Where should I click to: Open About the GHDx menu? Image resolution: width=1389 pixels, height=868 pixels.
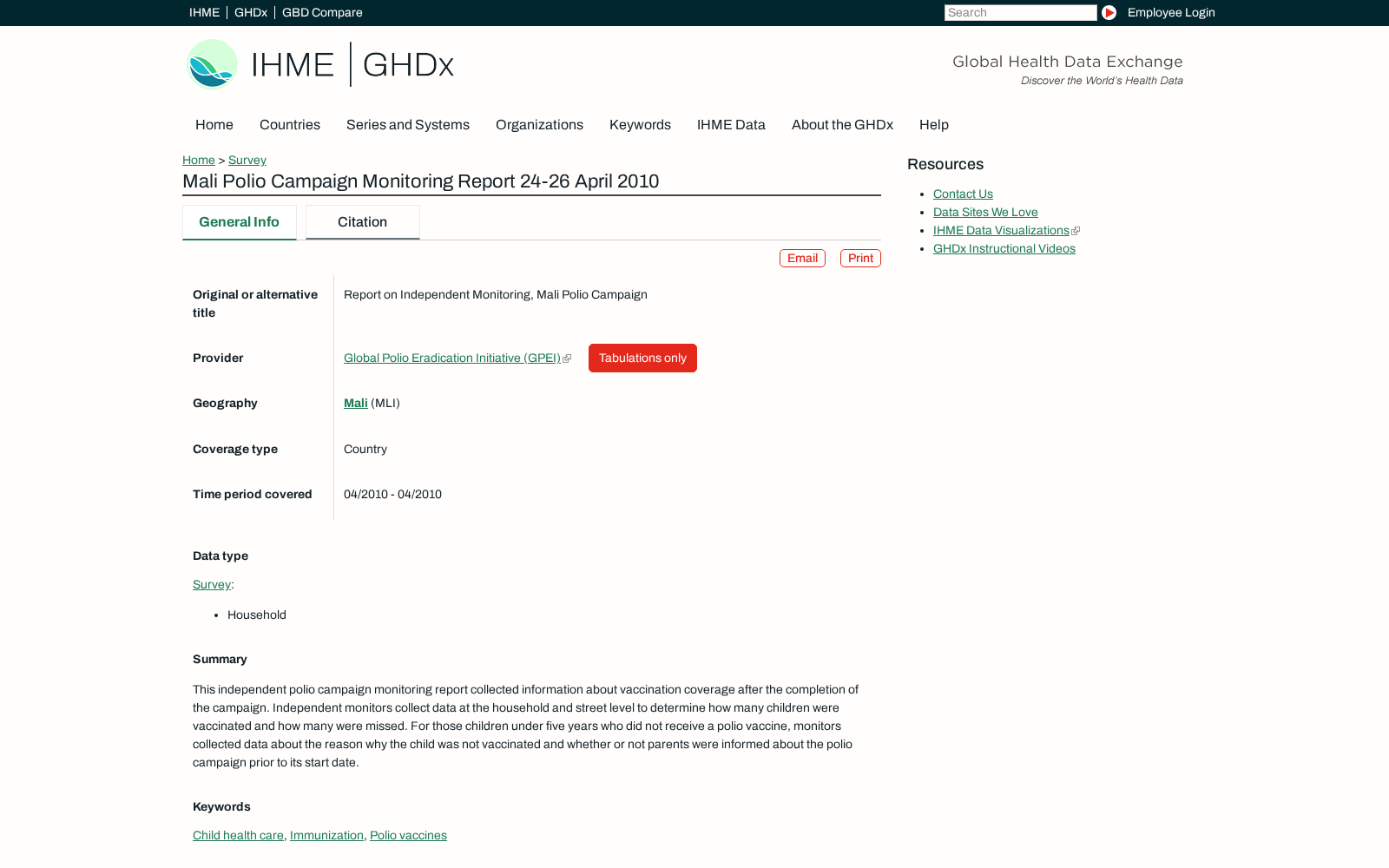click(x=842, y=125)
